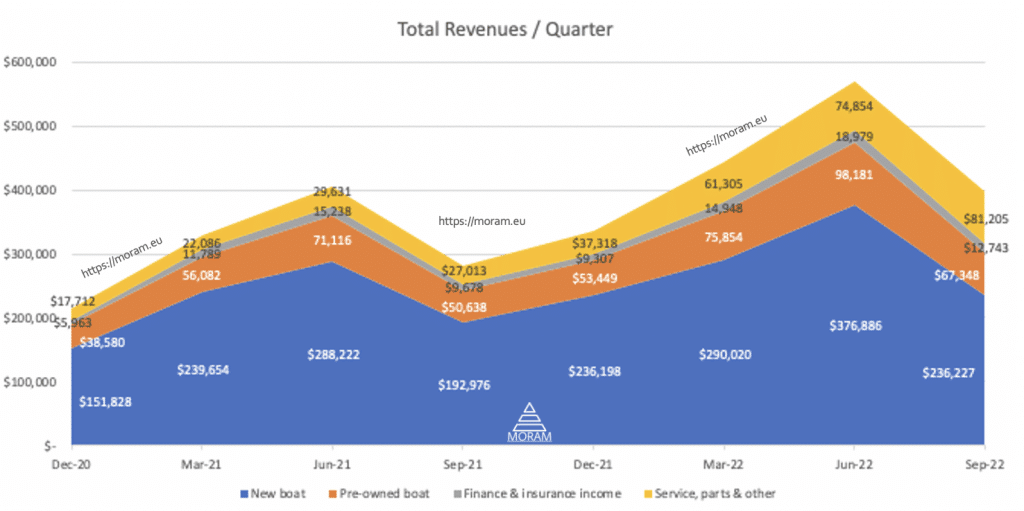The image size is (1024, 511).
Task: Click the $400,000 y-axis label
Action: coord(30,191)
